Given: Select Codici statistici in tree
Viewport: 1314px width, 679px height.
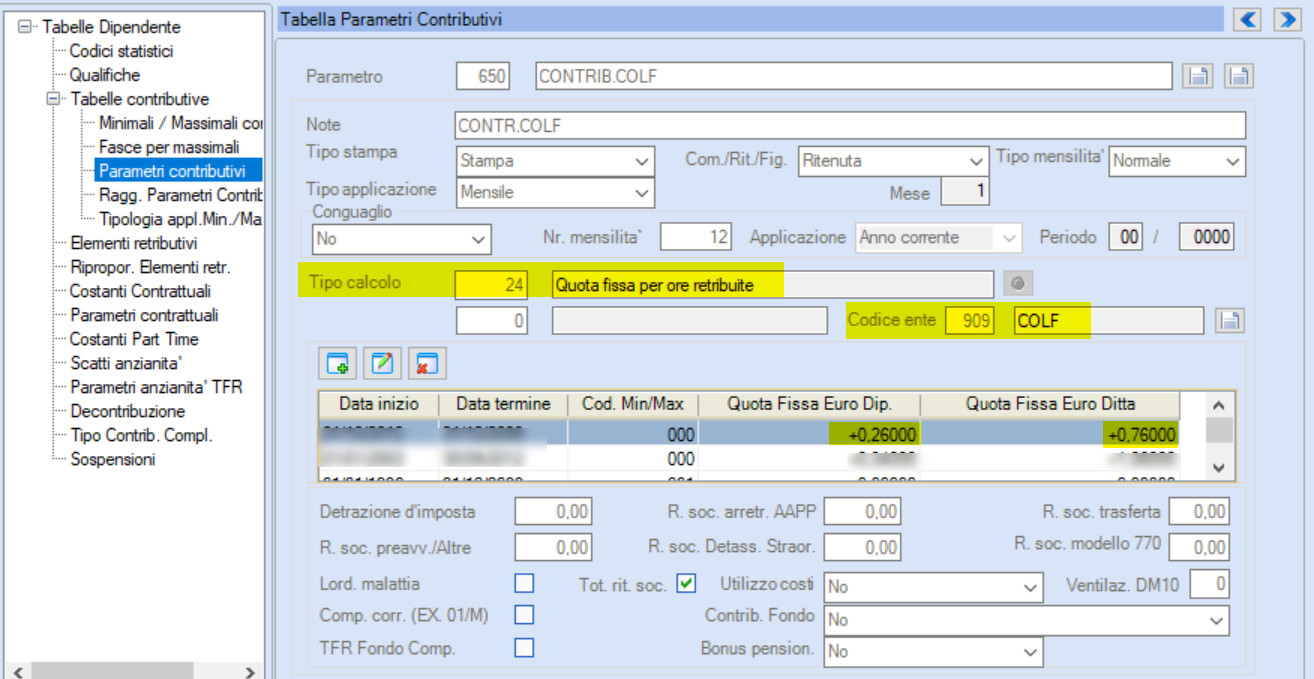Looking at the screenshot, I should coord(121,51).
